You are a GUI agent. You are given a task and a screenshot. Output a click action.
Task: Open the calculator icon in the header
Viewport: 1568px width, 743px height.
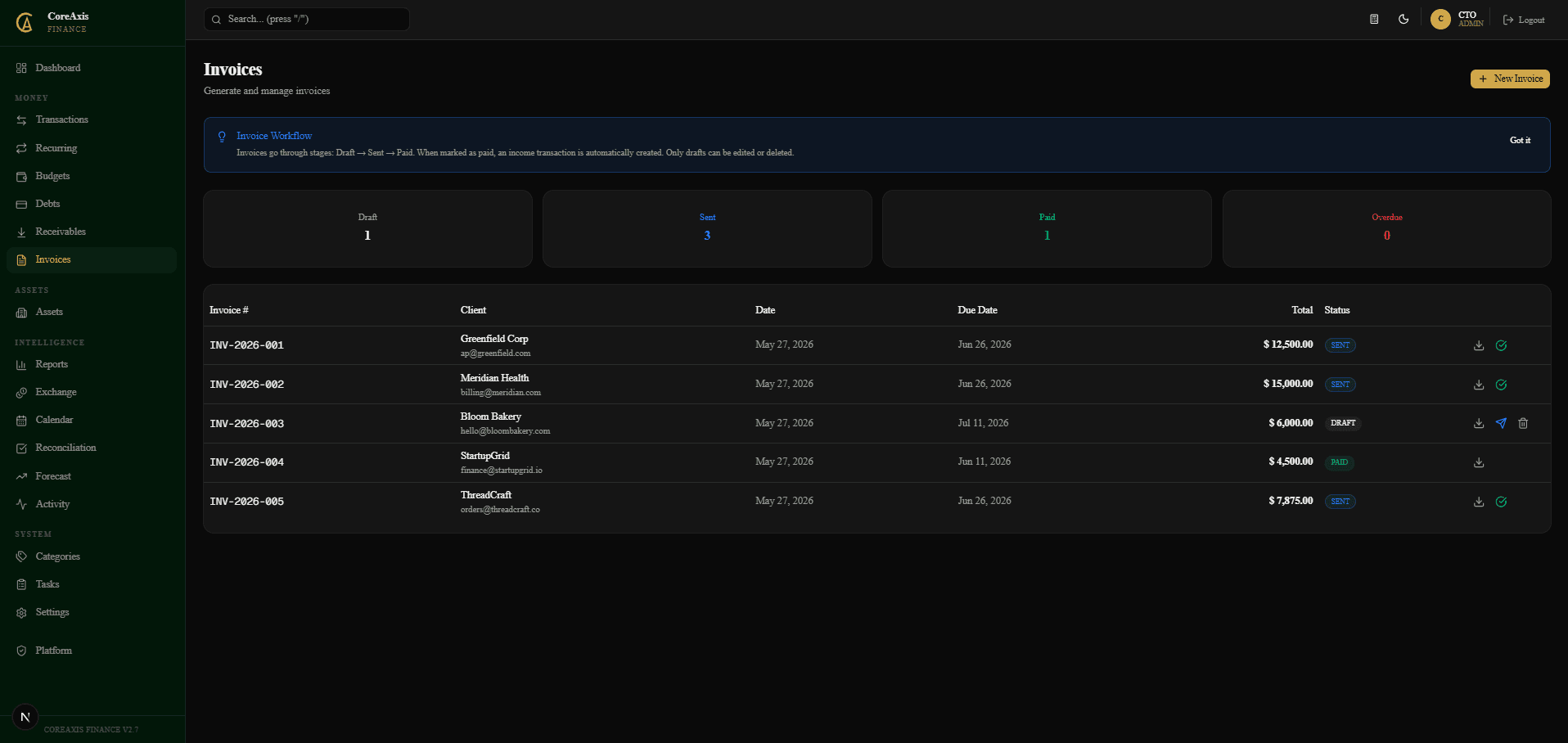pos(1374,19)
